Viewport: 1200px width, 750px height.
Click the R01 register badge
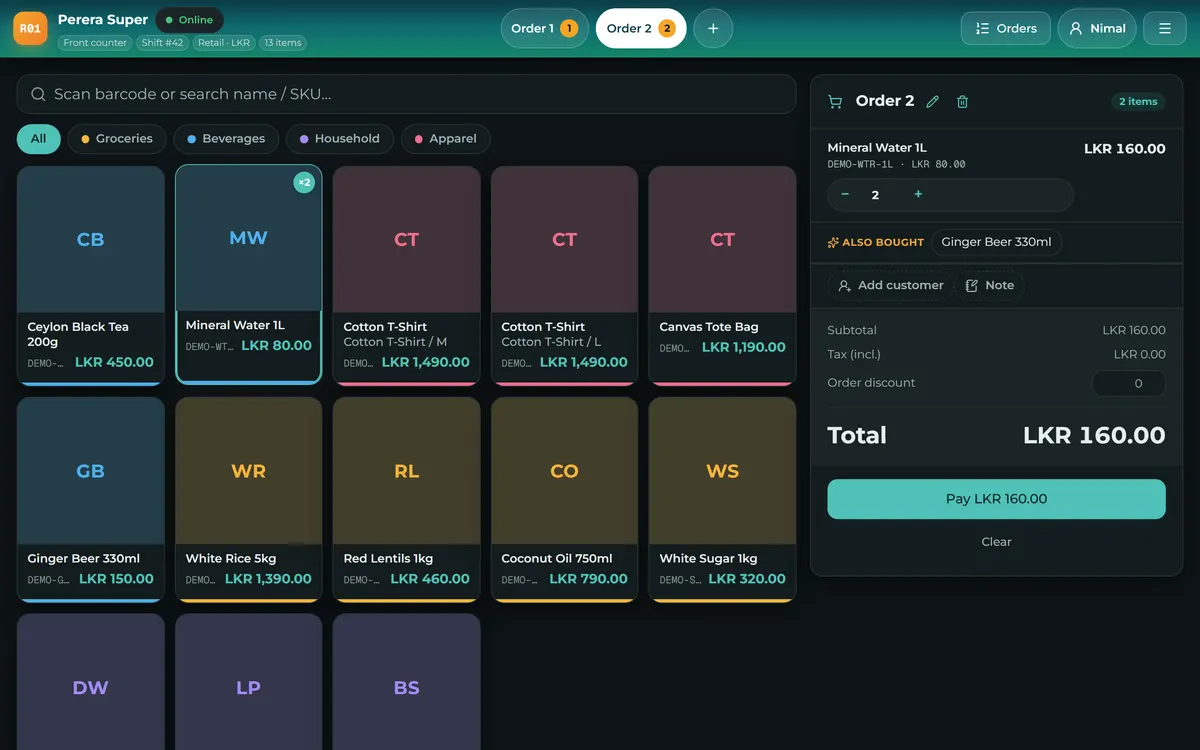30,28
